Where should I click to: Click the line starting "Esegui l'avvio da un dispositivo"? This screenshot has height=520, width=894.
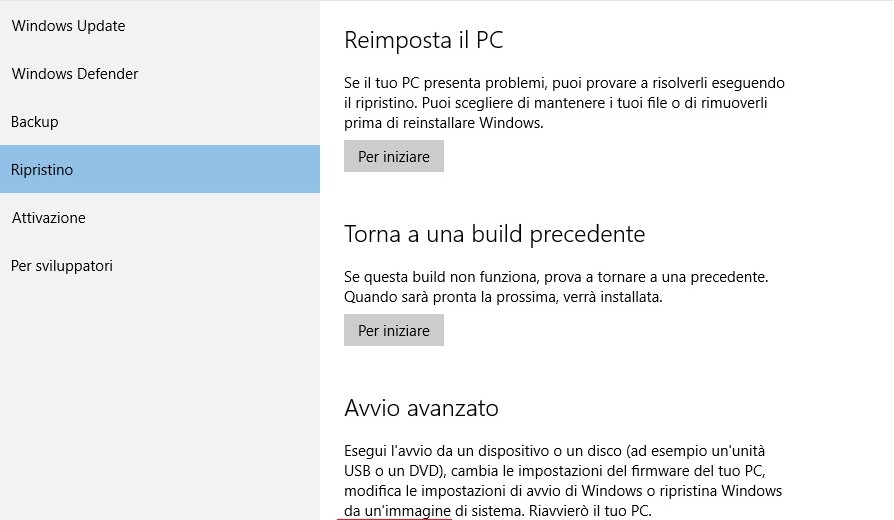pyautogui.click(x=554, y=451)
